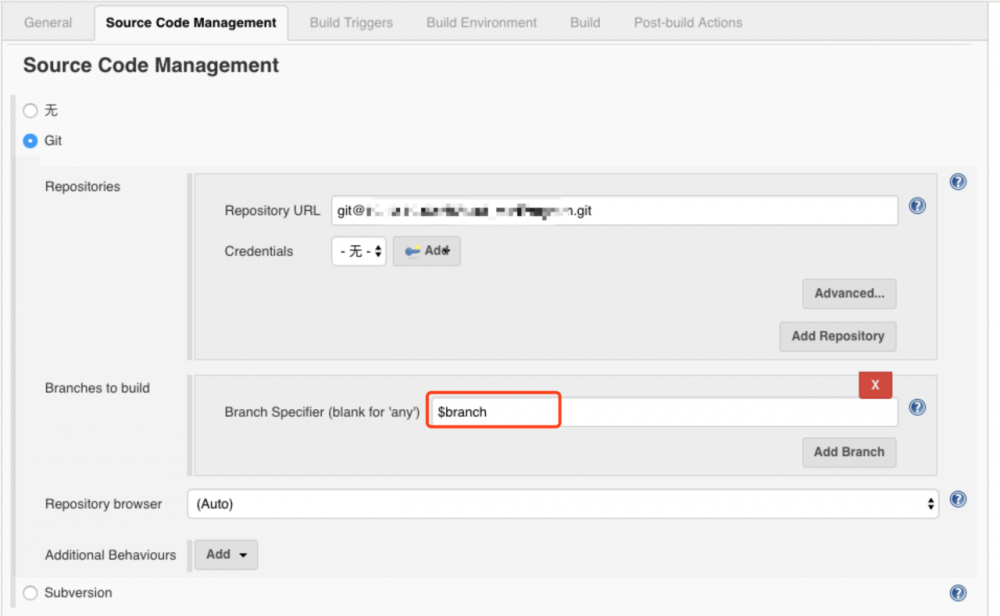The width and height of the screenshot is (1000, 616).
Task: Click the Add credentials button
Action: [x=427, y=251]
